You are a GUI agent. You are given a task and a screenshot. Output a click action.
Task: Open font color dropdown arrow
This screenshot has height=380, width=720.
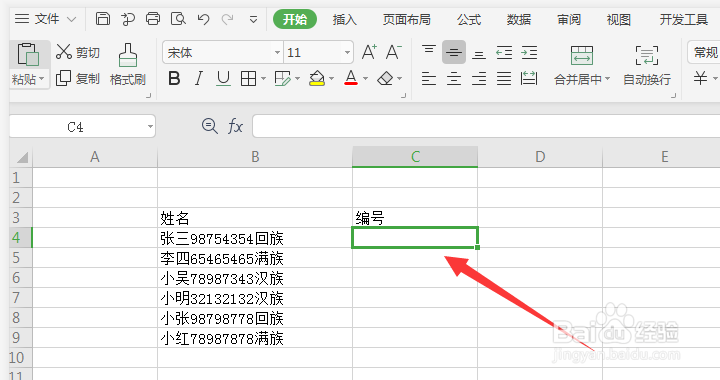[366, 79]
